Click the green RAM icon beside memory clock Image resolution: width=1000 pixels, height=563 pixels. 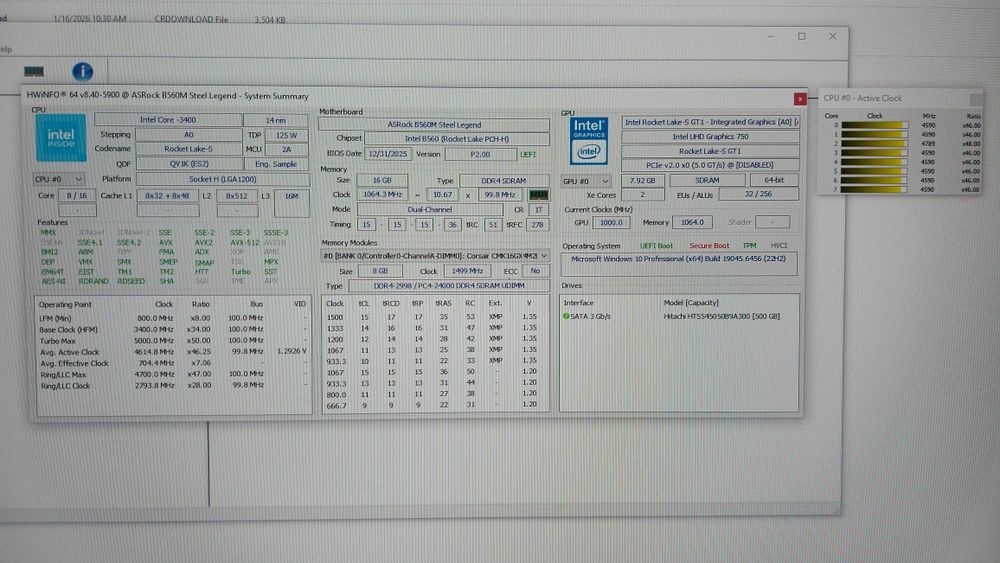[x=538, y=194]
